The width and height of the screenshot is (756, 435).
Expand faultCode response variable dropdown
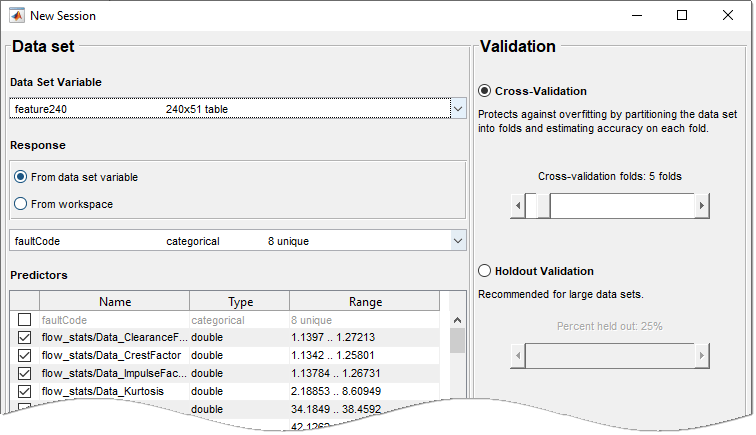pos(457,241)
